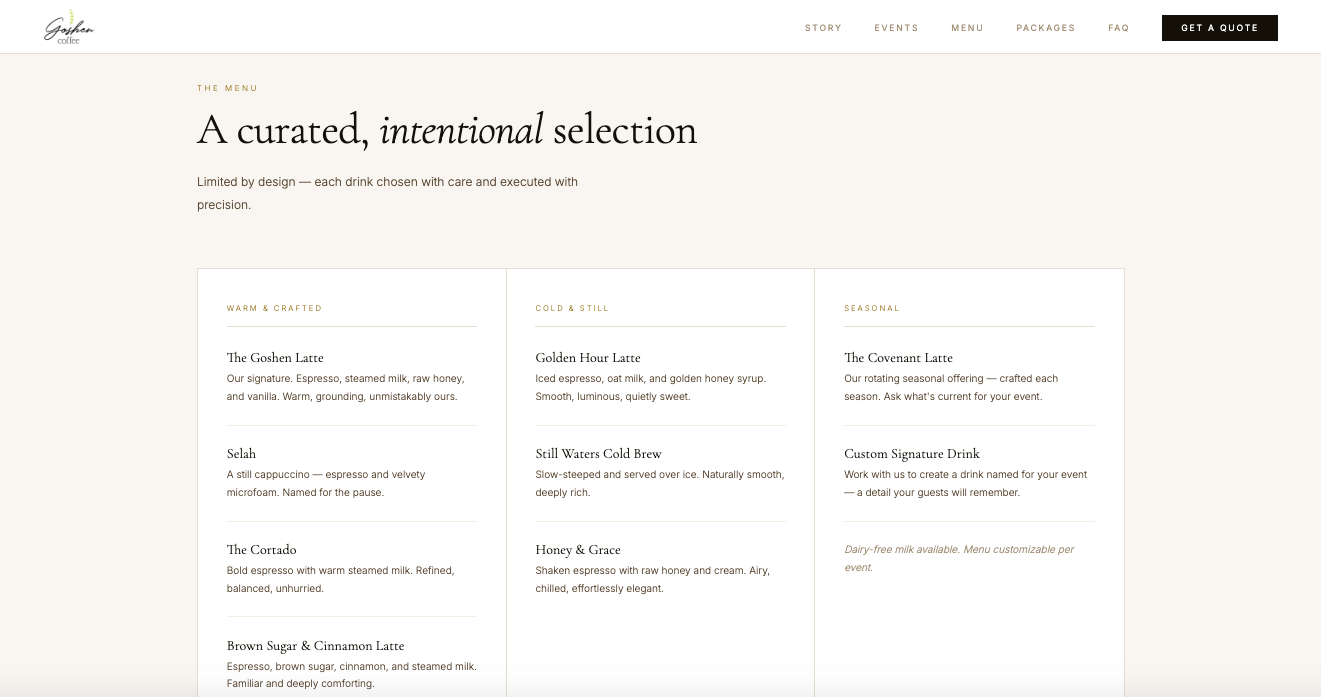The image size is (1321, 697).
Task: Select 'Honey & Grace' drink title
Action: [578, 550]
